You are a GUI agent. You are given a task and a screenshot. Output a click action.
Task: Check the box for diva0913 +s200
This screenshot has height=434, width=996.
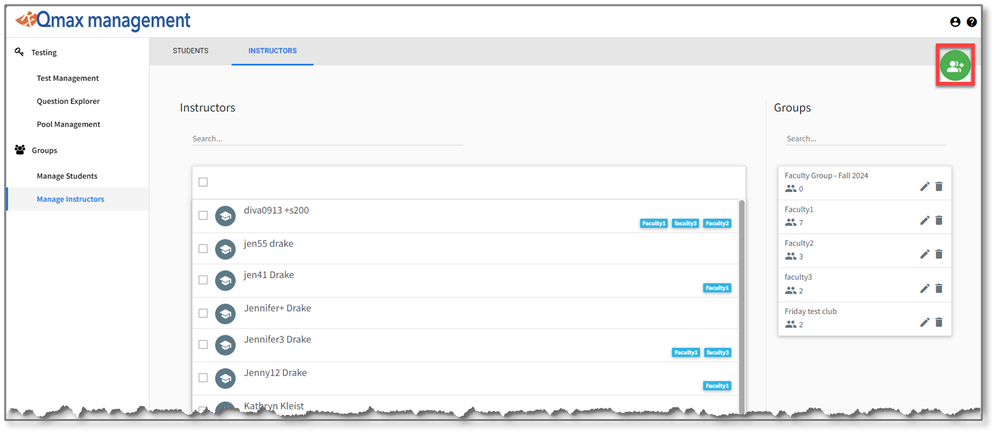tap(203, 215)
